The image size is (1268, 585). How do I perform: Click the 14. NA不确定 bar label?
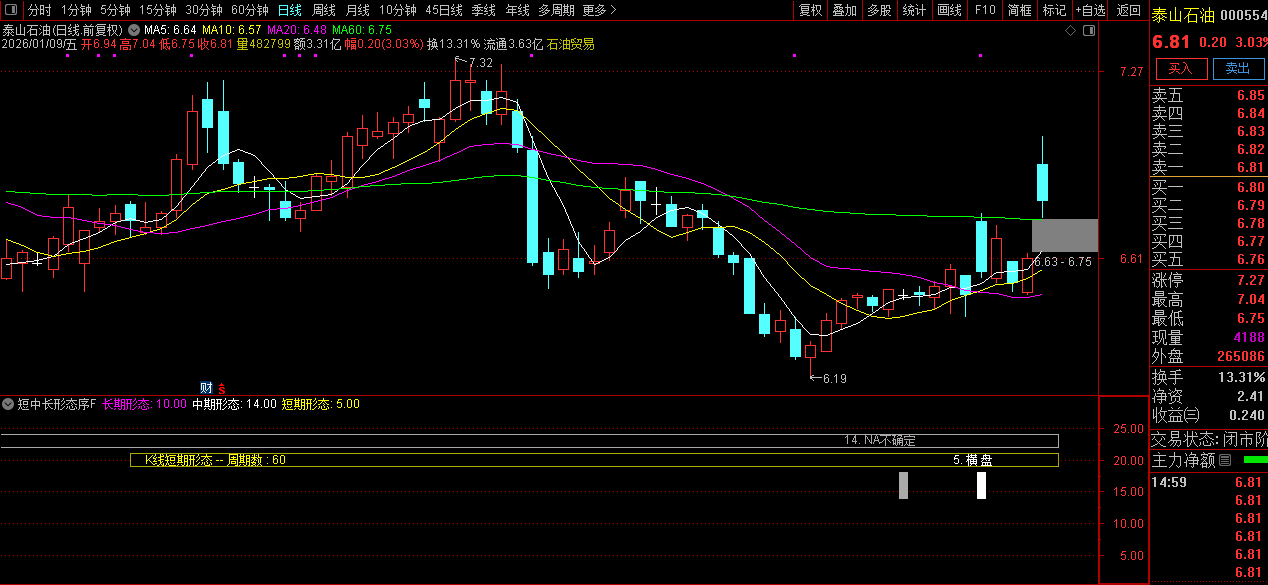(x=880, y=440)
